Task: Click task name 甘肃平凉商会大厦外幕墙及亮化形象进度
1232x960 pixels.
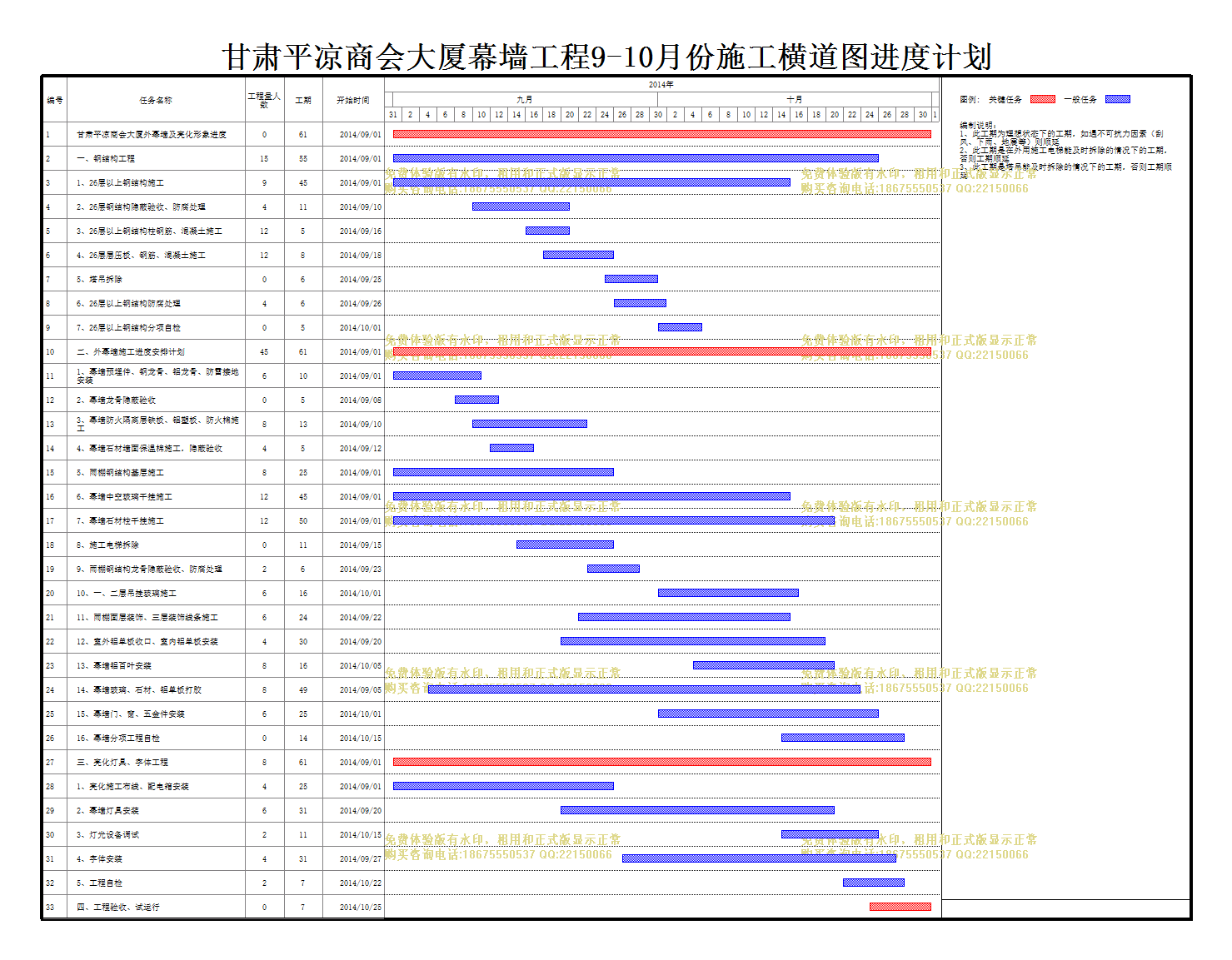Action: (x=152, y=134)
